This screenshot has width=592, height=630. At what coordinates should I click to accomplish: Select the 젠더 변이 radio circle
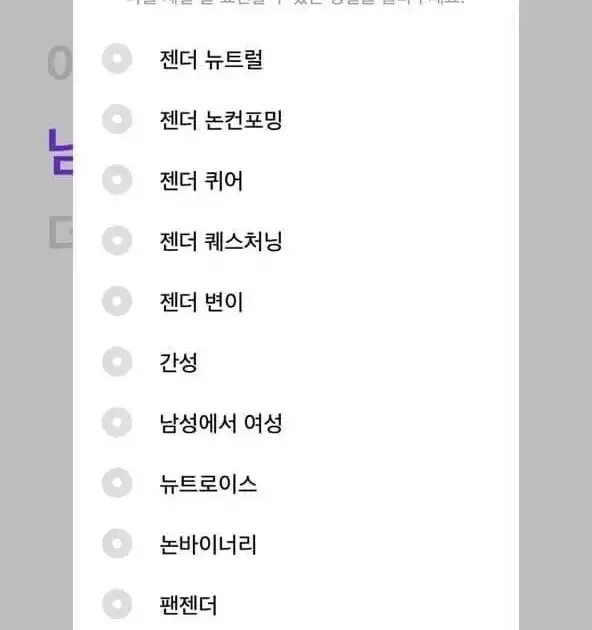[x=117, y=301]
